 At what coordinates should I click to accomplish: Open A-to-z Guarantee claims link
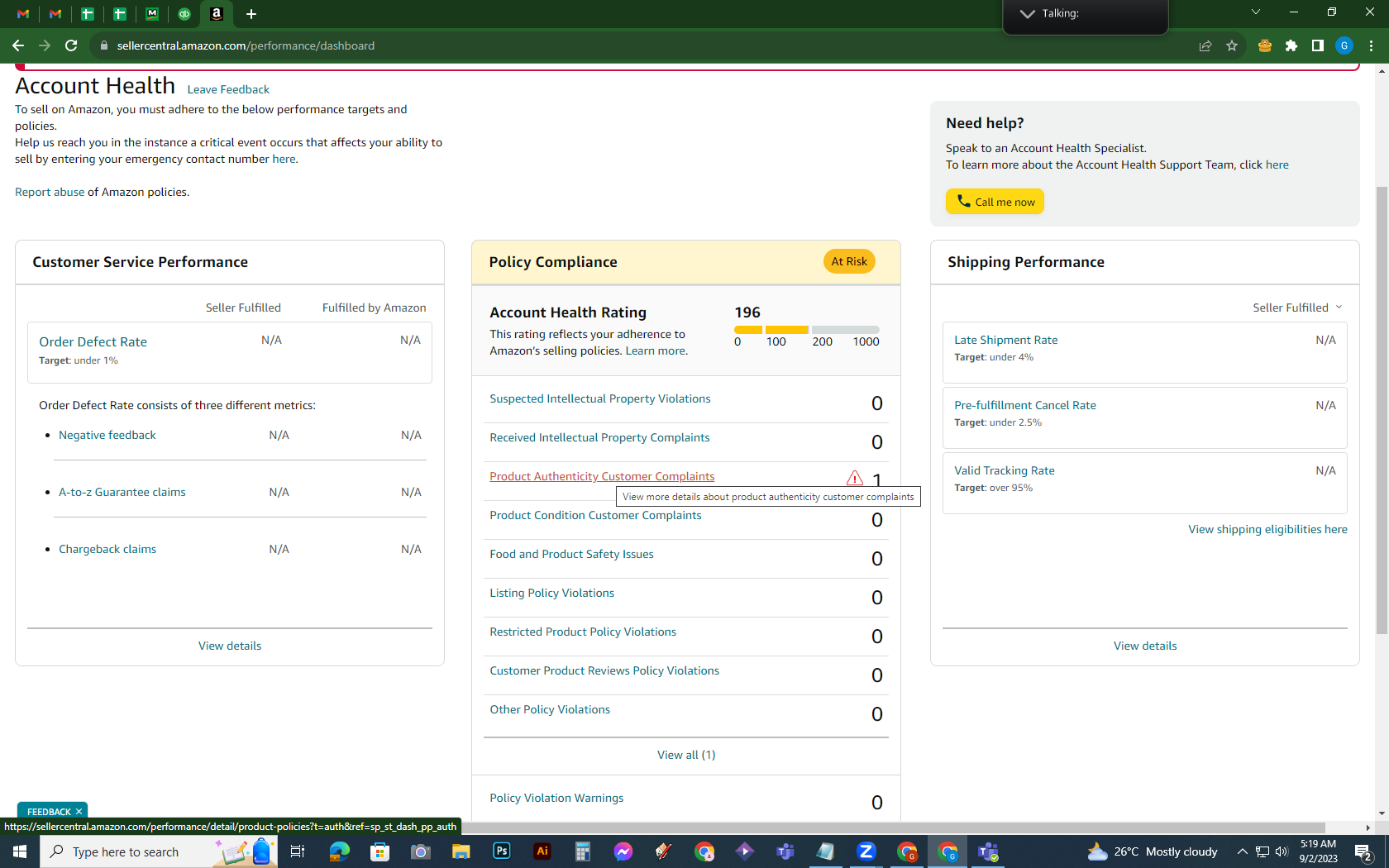click(x=122, y=492)
